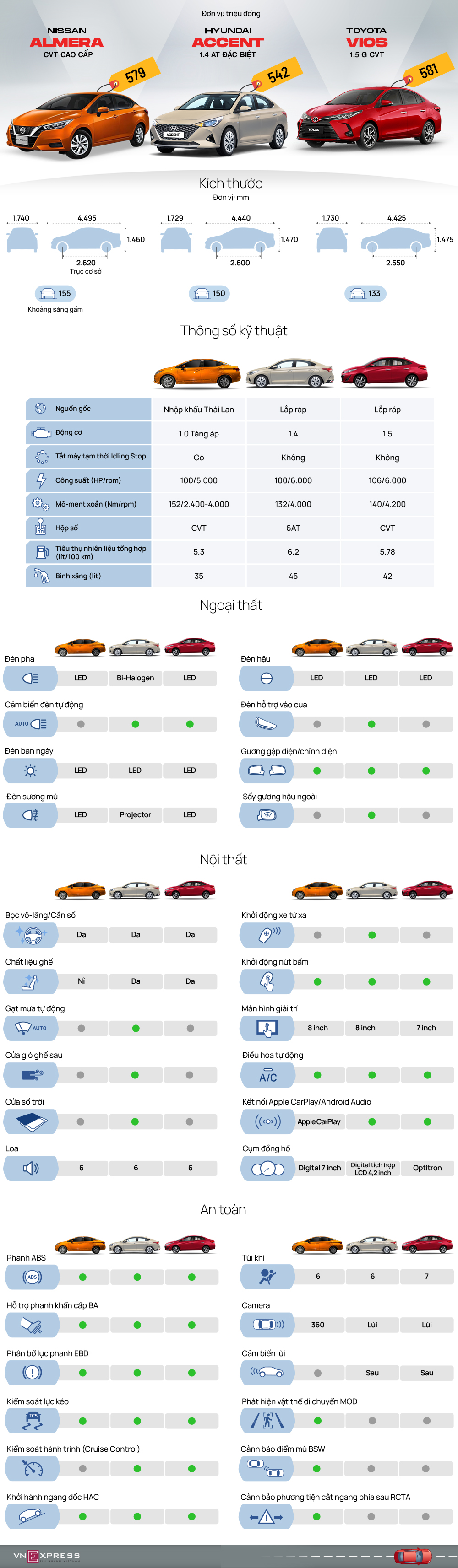The height and width of the screenshot is (1568, 458).
Task: Click the A/C automatic climate icon
Action: [x=268, y=1076]
